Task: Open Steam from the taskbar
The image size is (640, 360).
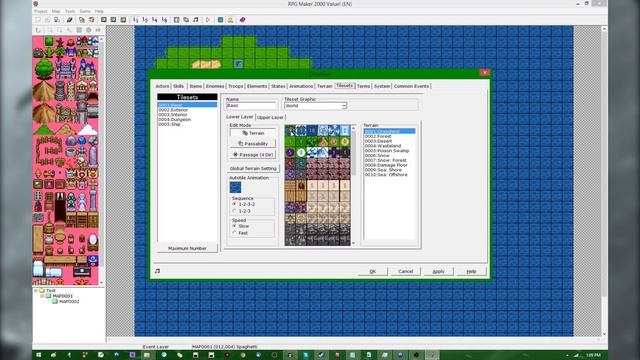Action: 321,355
